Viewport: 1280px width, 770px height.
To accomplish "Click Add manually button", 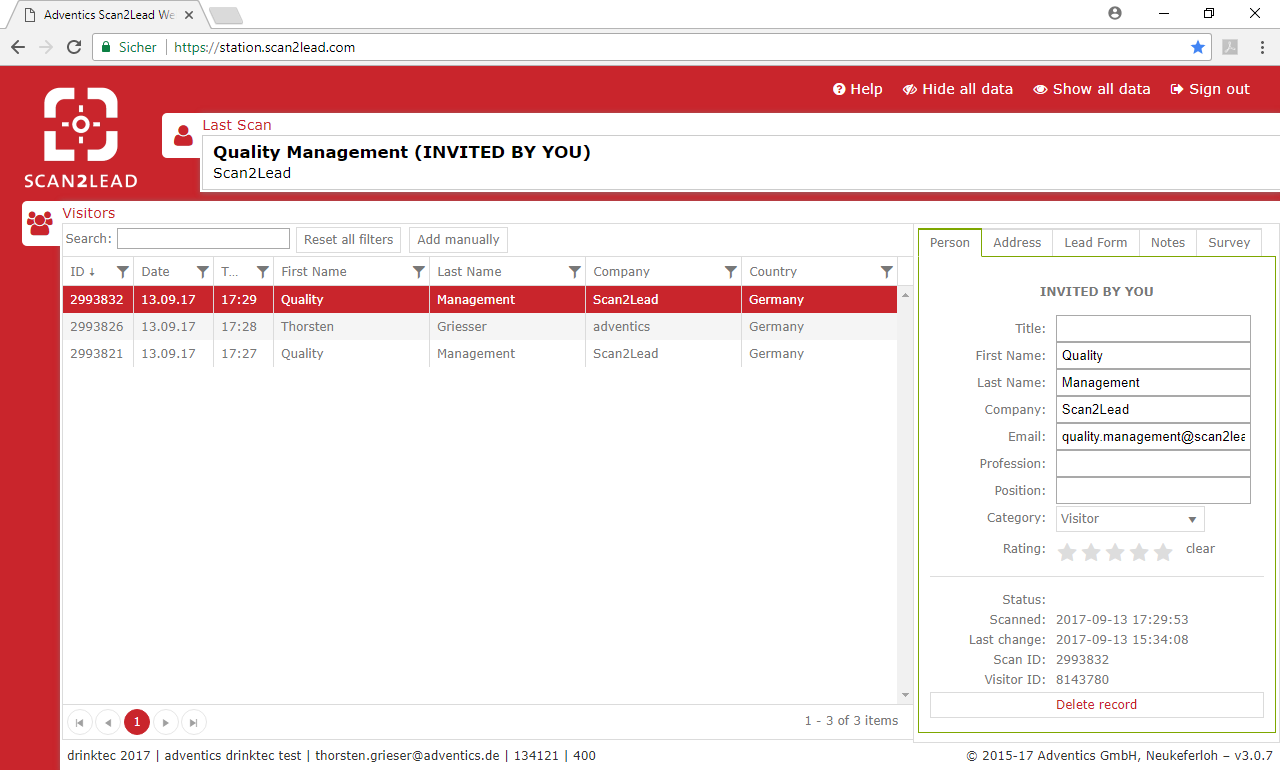I will pyautogui.click(x=458, y=240).
